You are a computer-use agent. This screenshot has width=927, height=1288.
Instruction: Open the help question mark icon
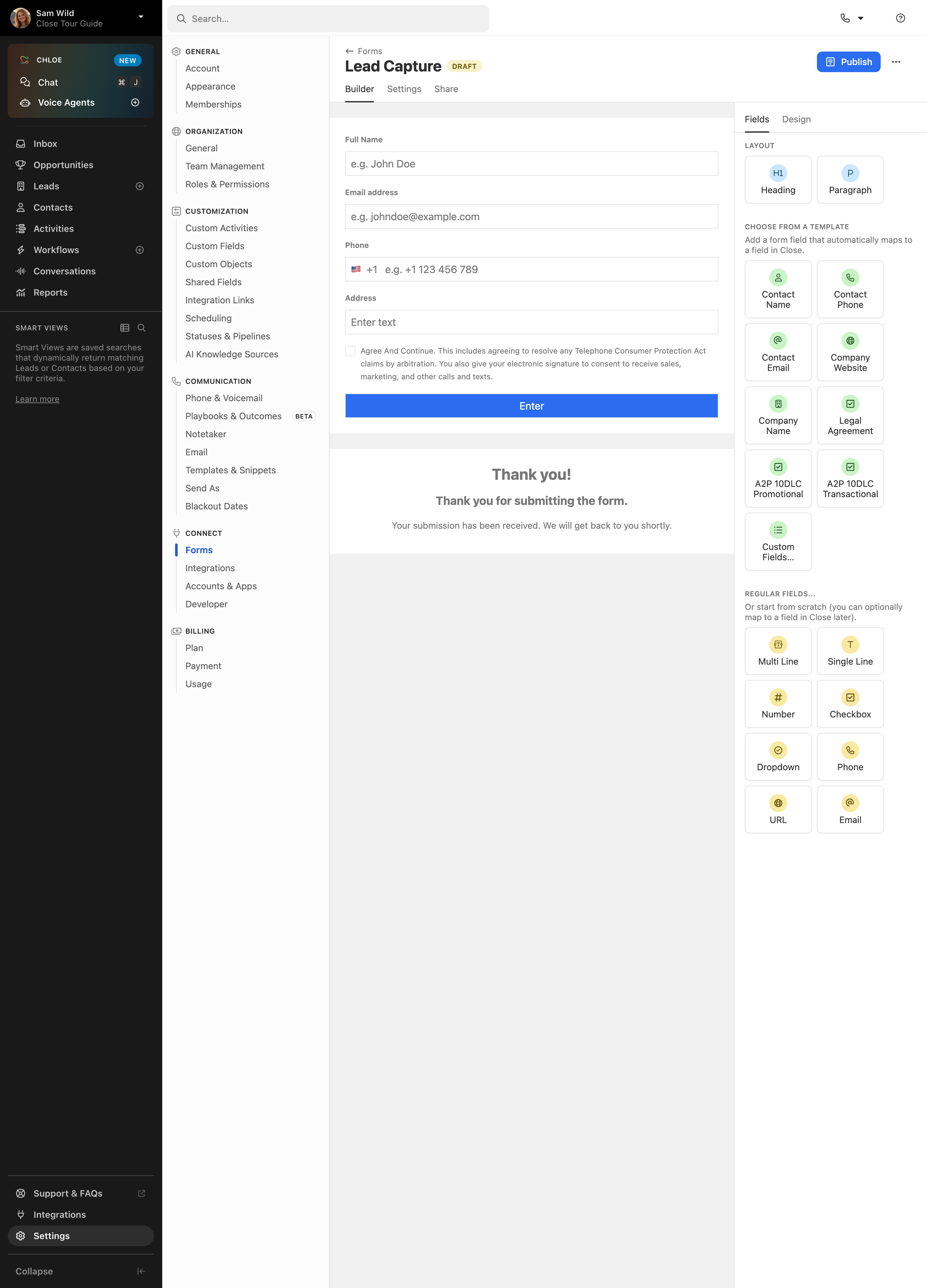[x=900, y=18]
